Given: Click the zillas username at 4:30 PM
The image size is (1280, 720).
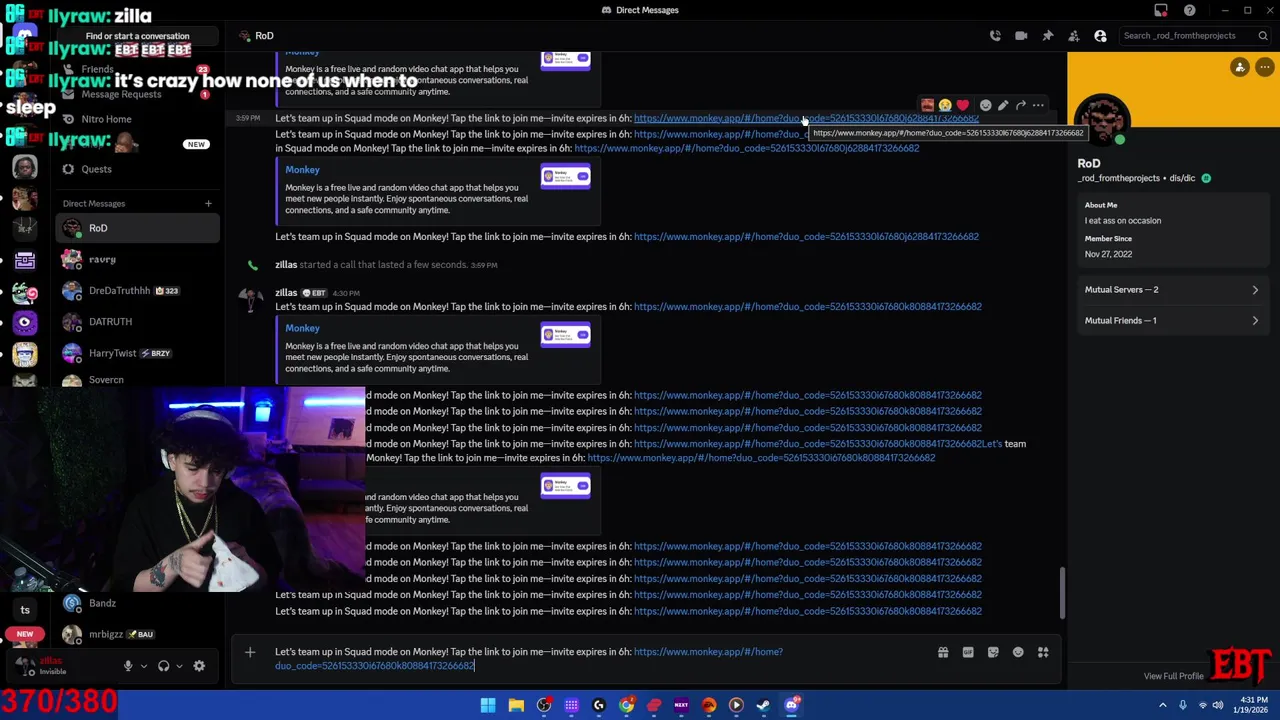Looking at the screenshot, I should pyautogui.click(x=286, y=293).
